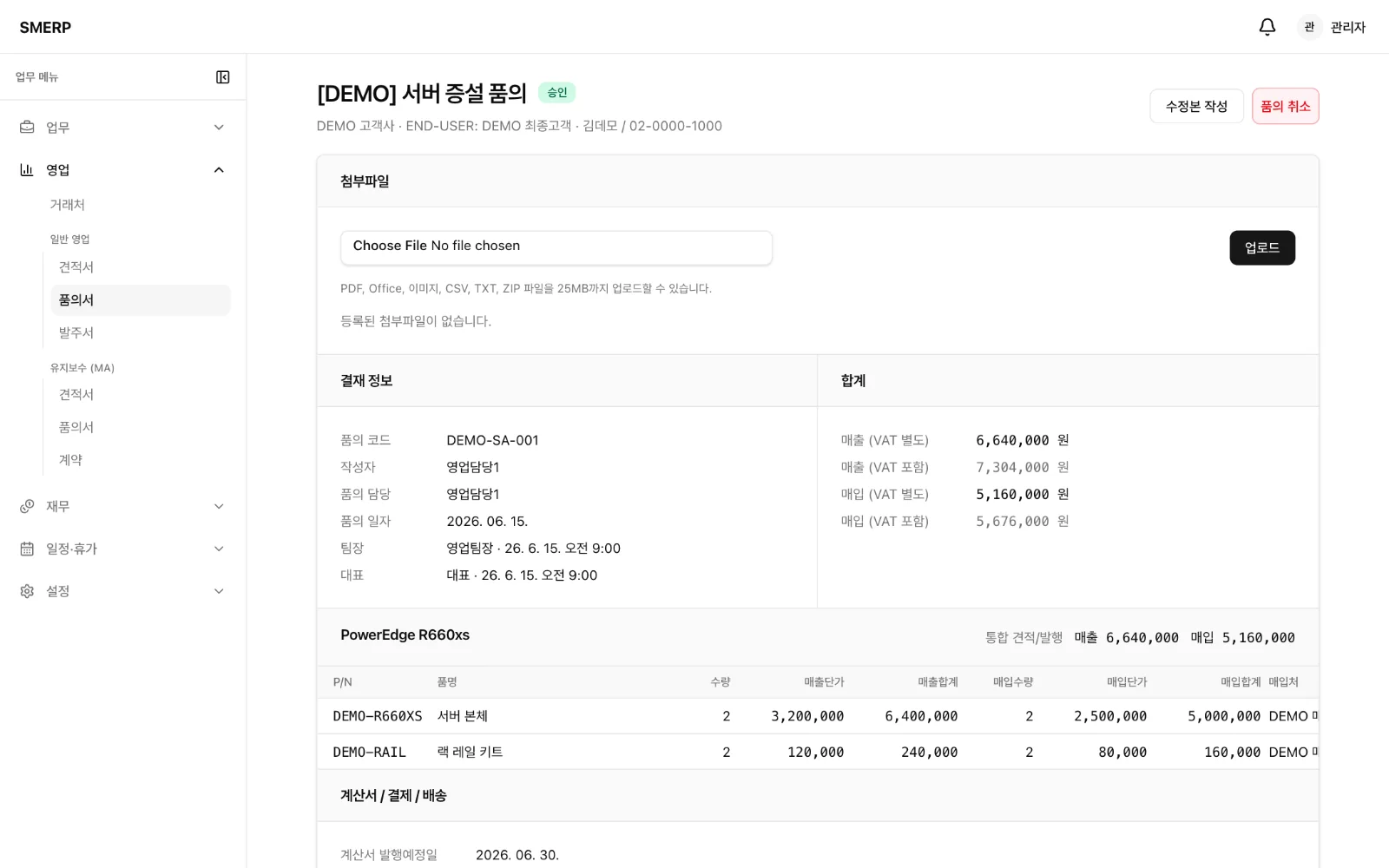
Task: Click the 영업 bar chart icon
Action: pyautogui.click(x=27, y=169)
